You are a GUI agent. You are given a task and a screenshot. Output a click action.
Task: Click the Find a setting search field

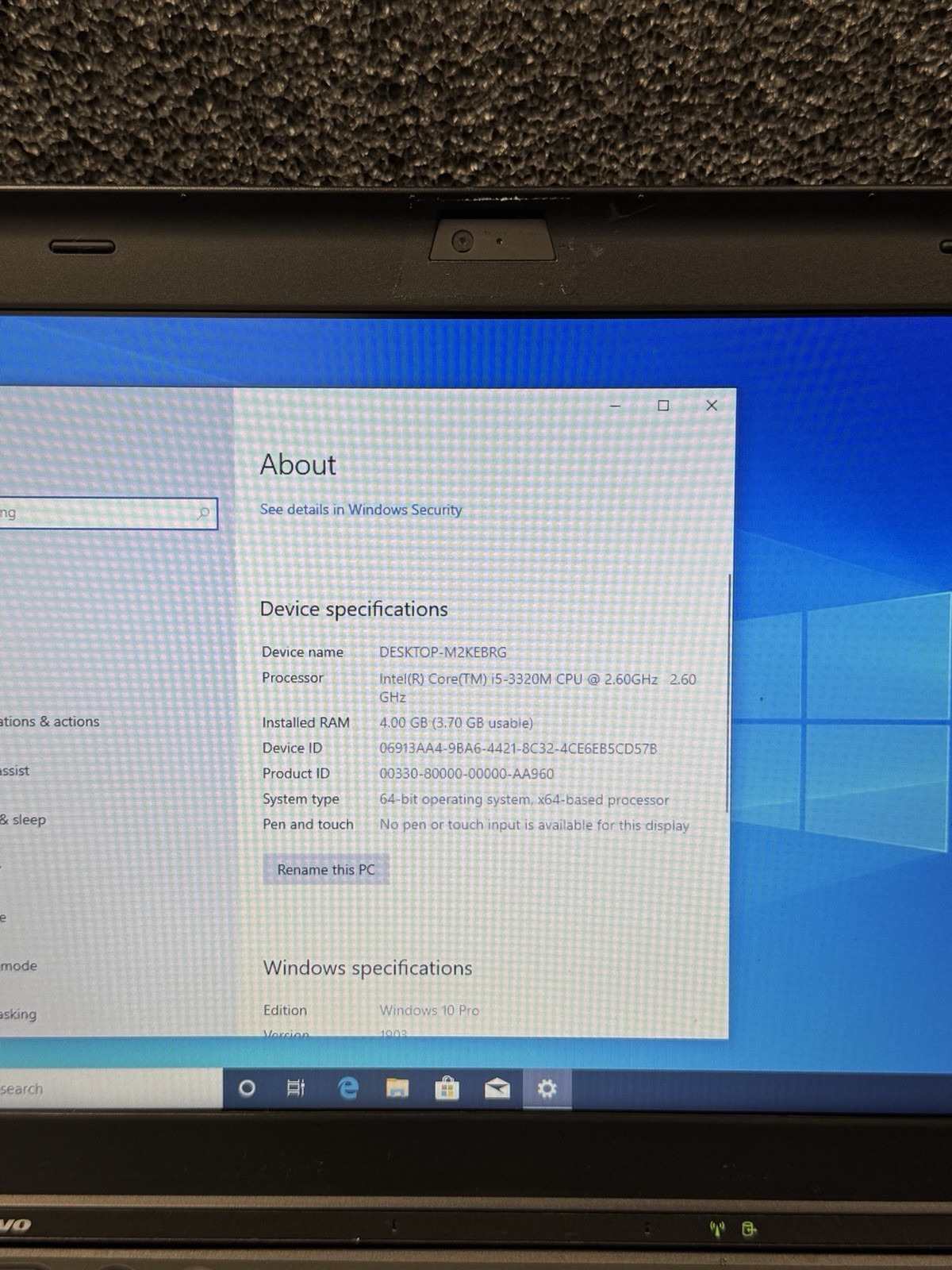point(108,513)
